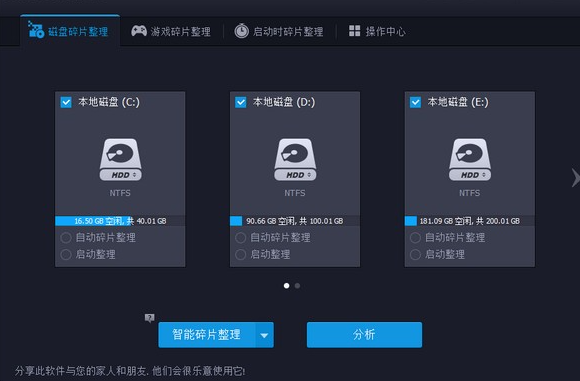Viewport: 580px width, 381px height.
Task: Click the NTFS label under drive D:
Action: (x=295, y=193)
